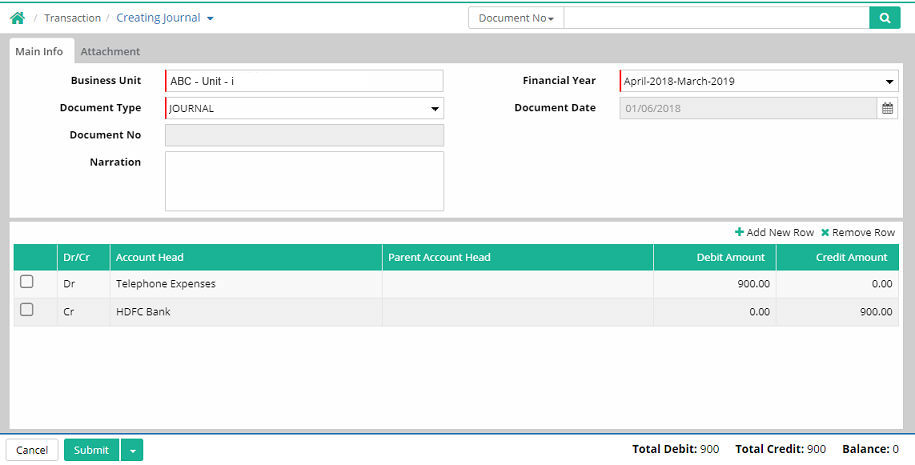Expand the Creating Journal breadcrumb dropdown
Viewport: 915px width, 465px height.
click(210, 19)
